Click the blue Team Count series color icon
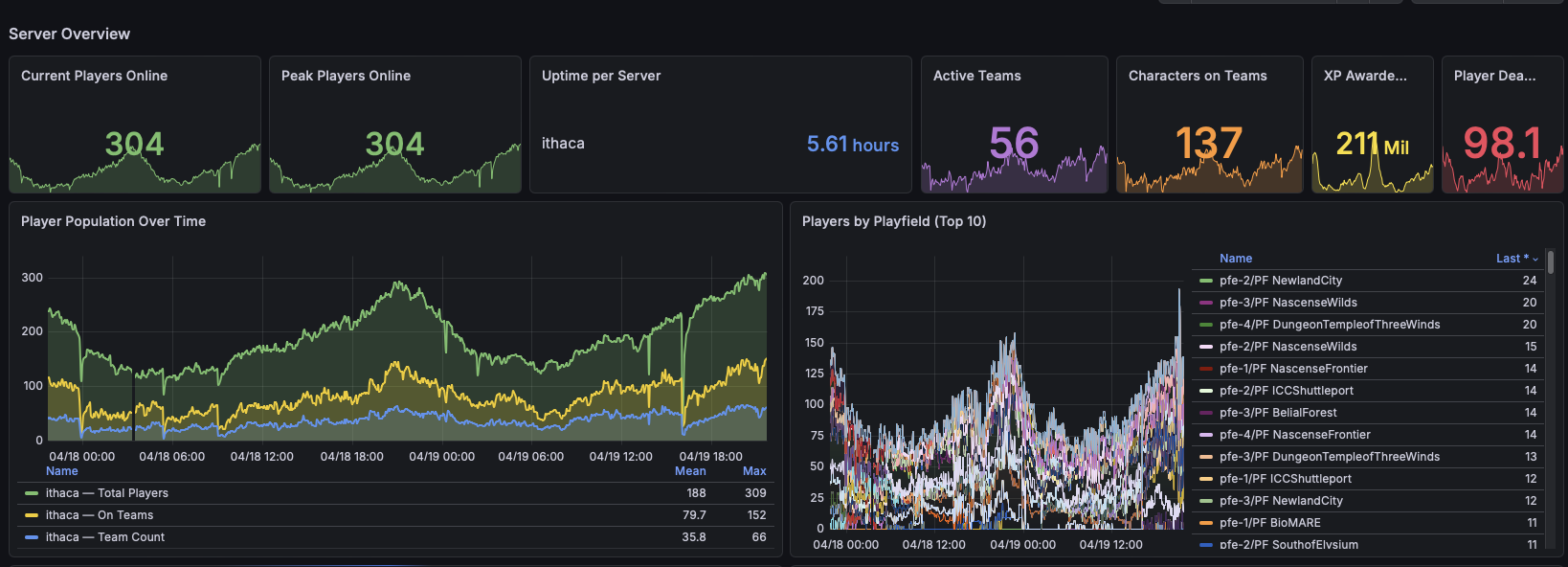1568x567 pixels. pos(32,537)
